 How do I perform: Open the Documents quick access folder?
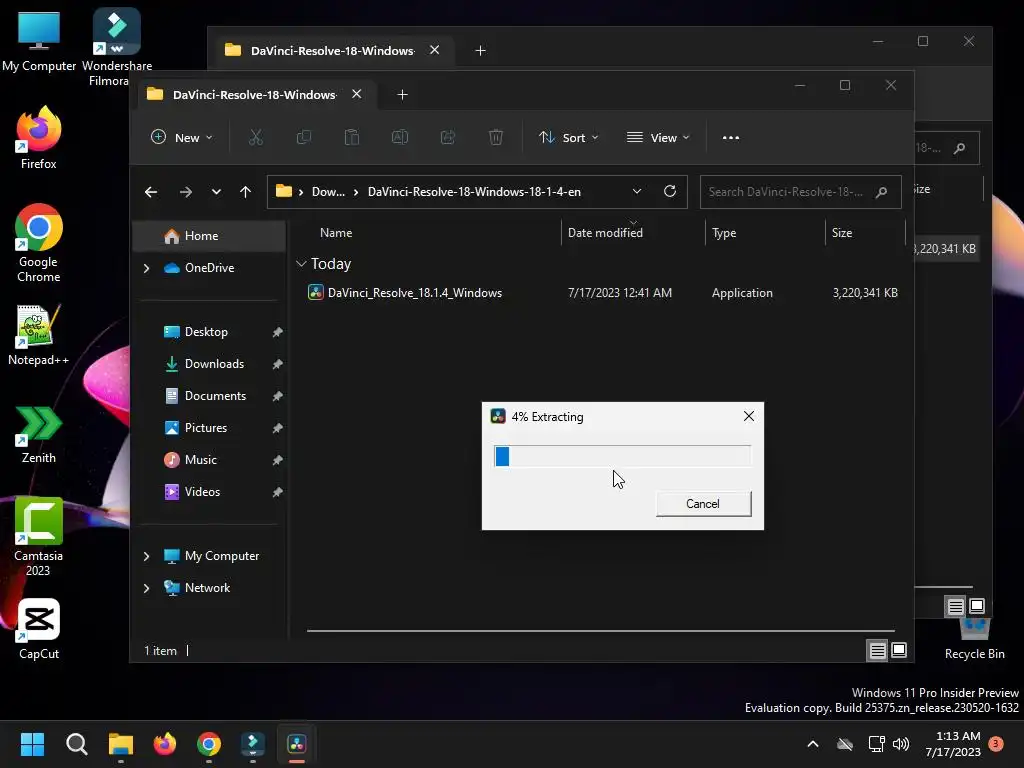215,396
